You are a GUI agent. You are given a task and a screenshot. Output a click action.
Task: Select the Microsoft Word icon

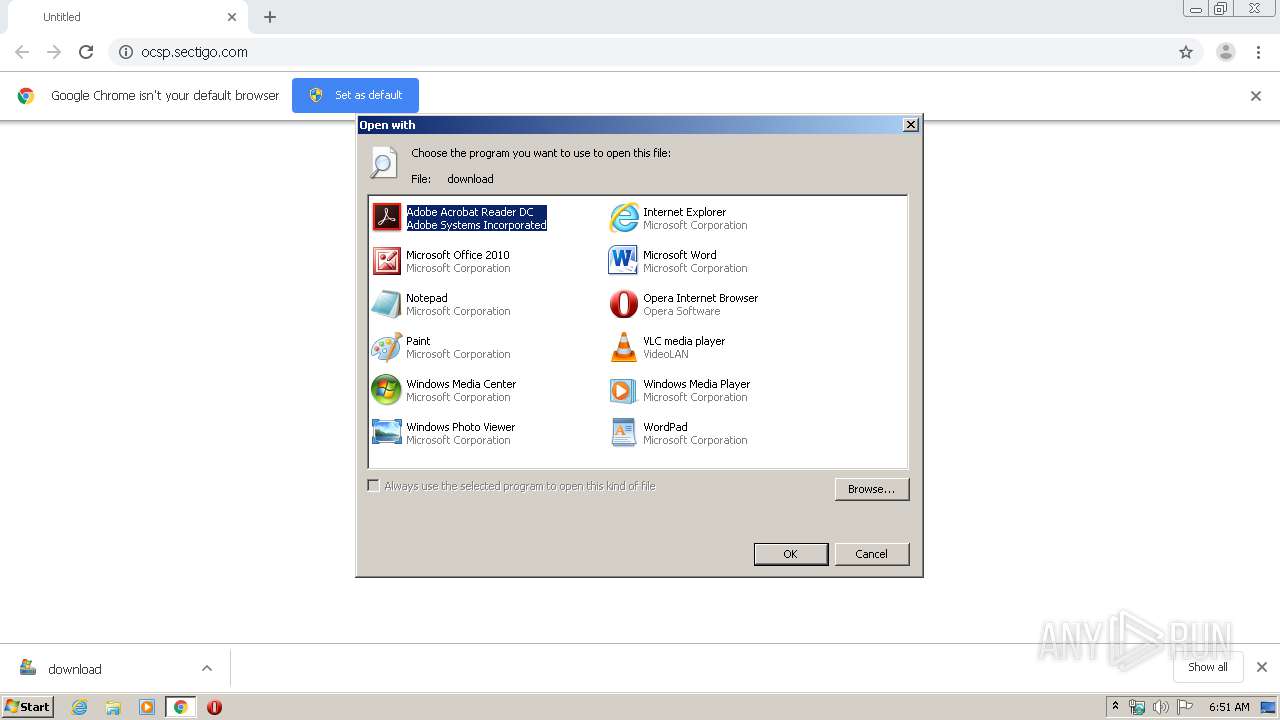click(x=623, y=261)
